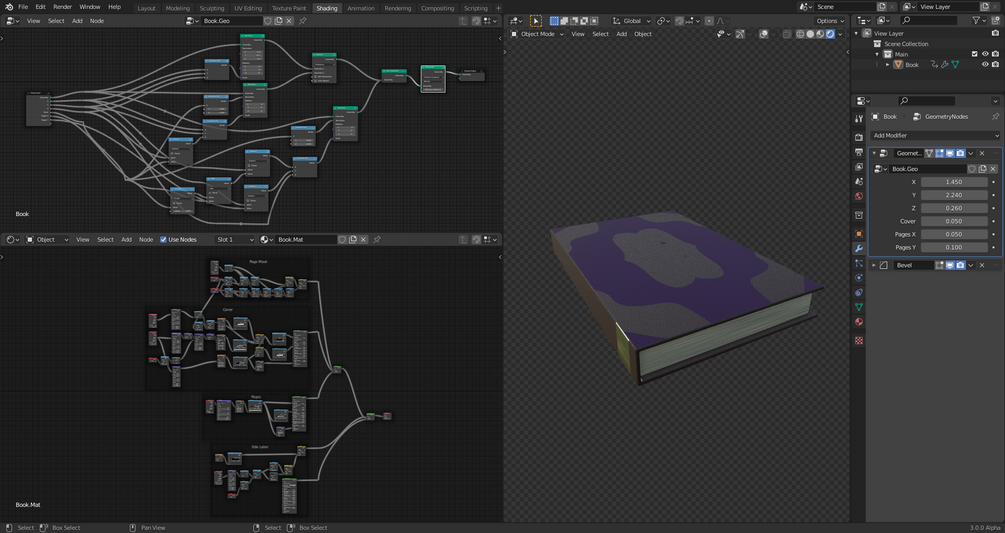The width and height of the screenshot is (1005, 533).
Task: Switch to the Compositing workspace tab
Action: click(438, 8)
